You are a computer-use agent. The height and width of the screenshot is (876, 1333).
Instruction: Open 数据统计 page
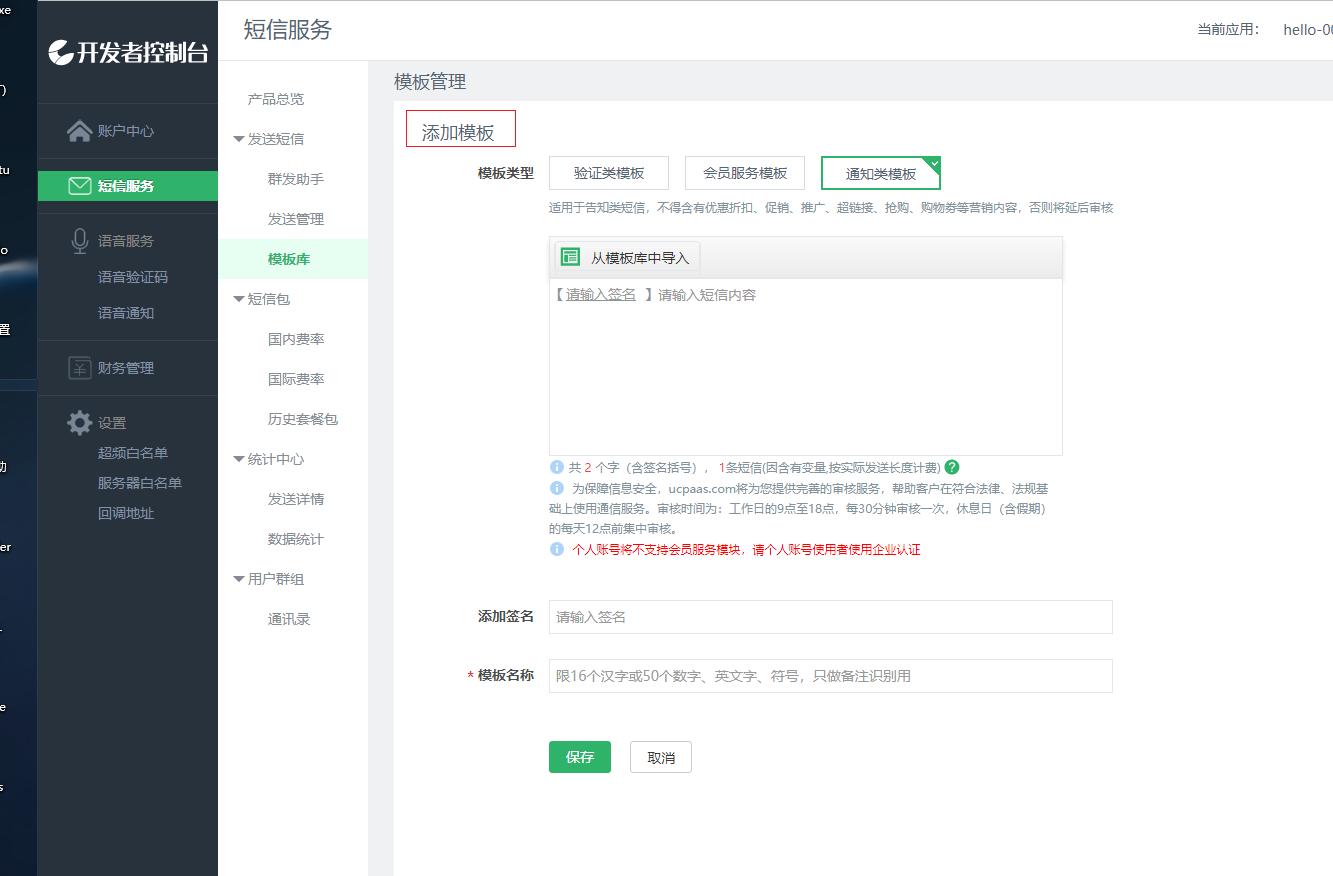tap(296, 539)
